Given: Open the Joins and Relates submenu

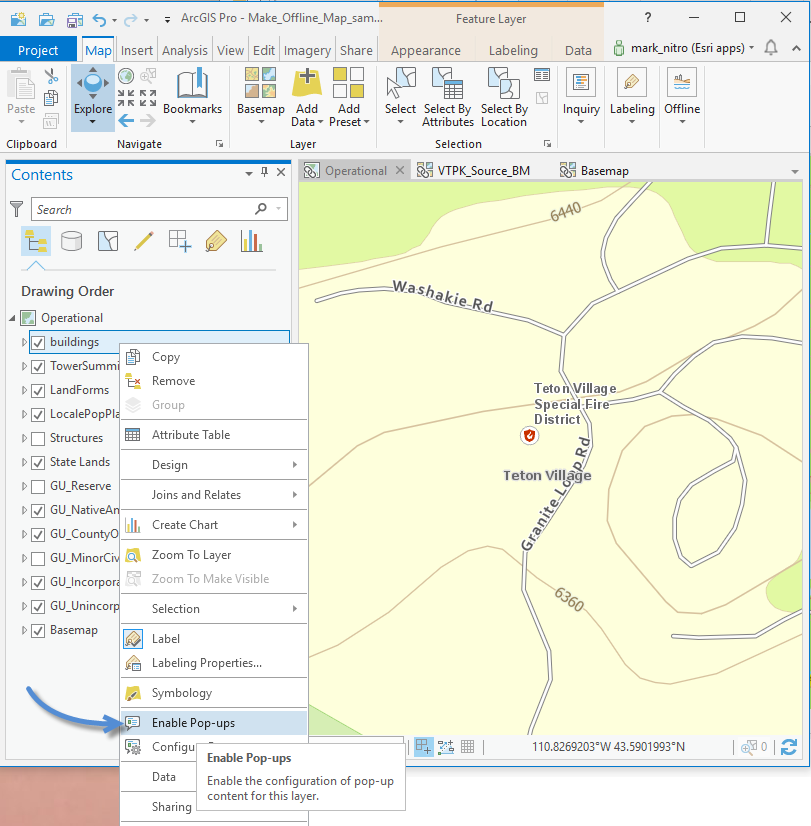Looking at the screenshot, I should tap(214, 495).
